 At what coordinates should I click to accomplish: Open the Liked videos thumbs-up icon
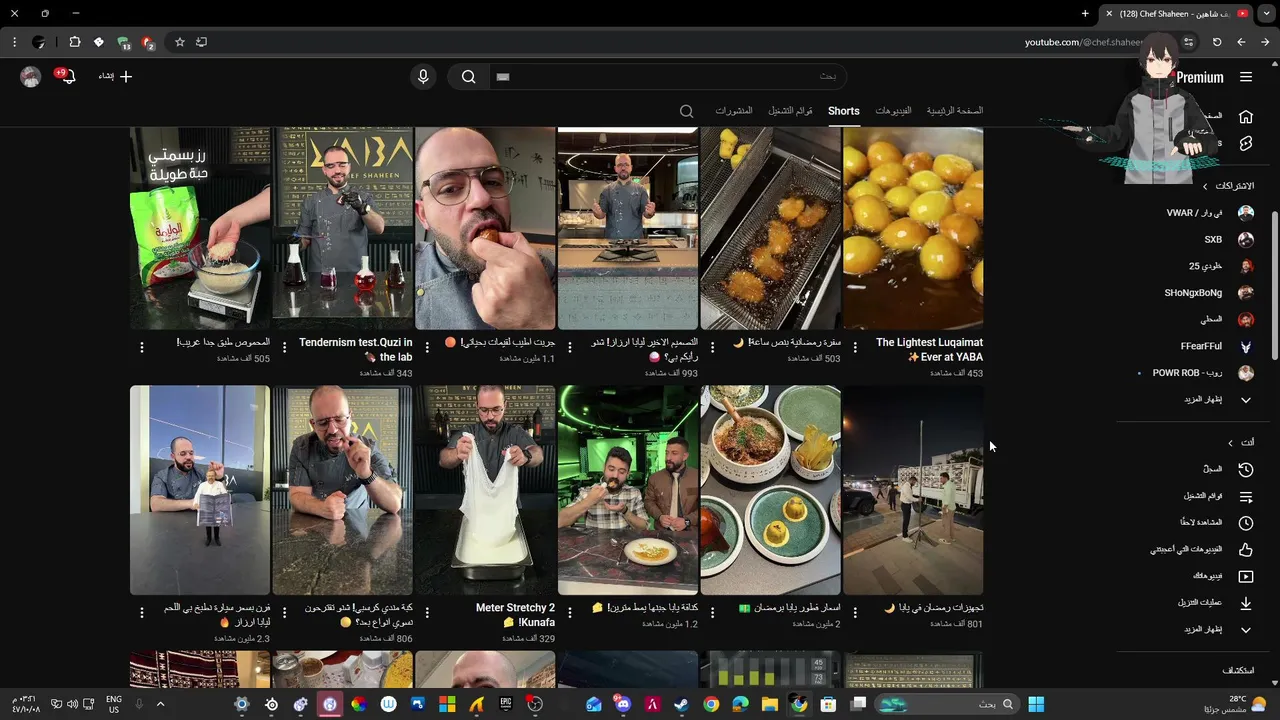[x=1246, y=550]
